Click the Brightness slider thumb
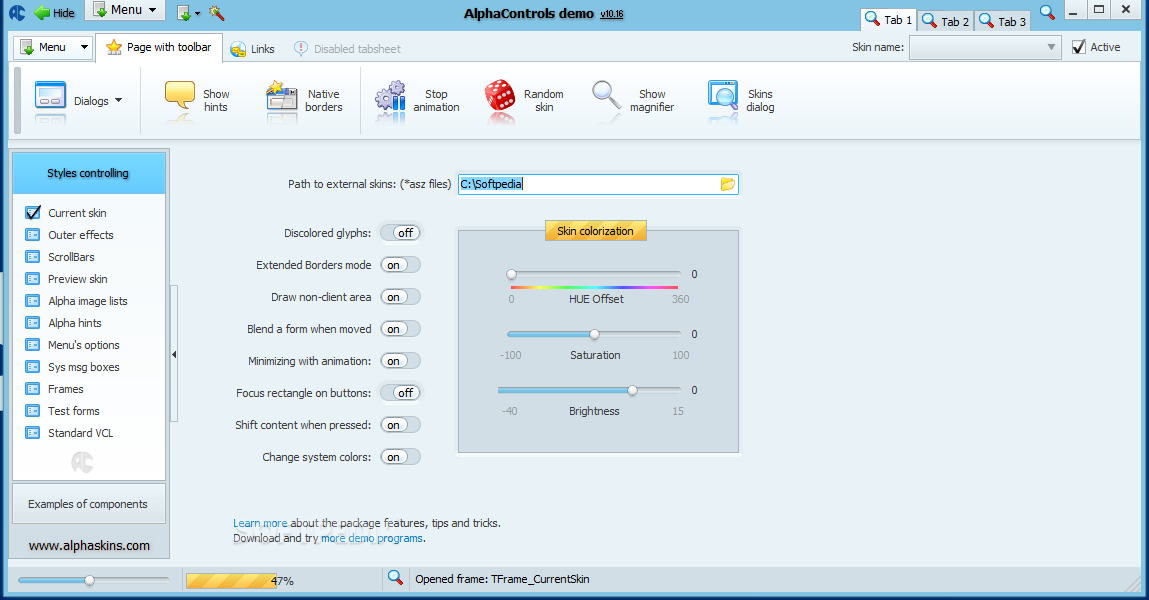This screenshot has width=1149, height=600. (632, 390)
